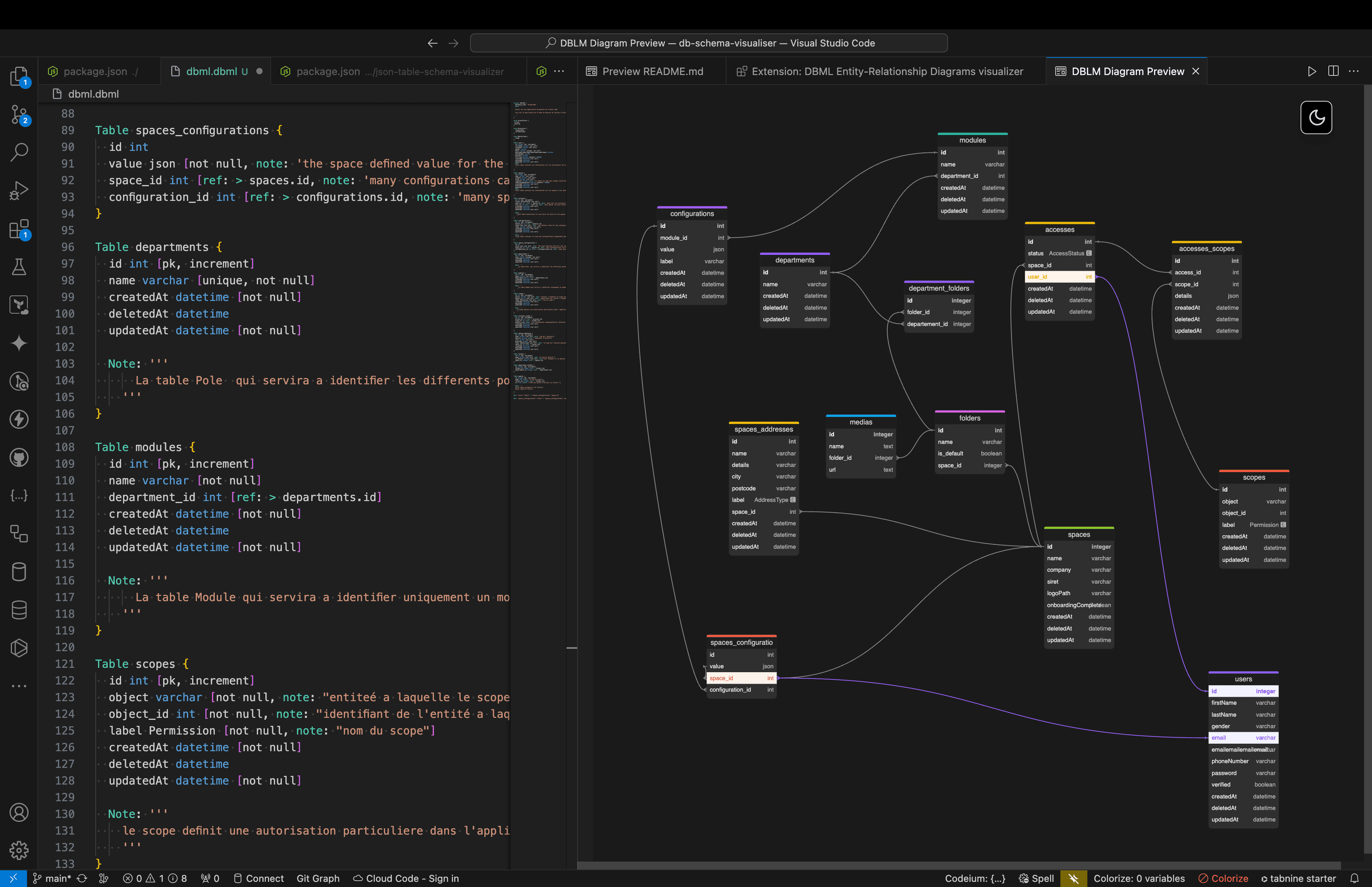Click Connect in the status bar
The width and height of the screenshot is (1372, 887).
pyautogui.click(x=258, y=878)
